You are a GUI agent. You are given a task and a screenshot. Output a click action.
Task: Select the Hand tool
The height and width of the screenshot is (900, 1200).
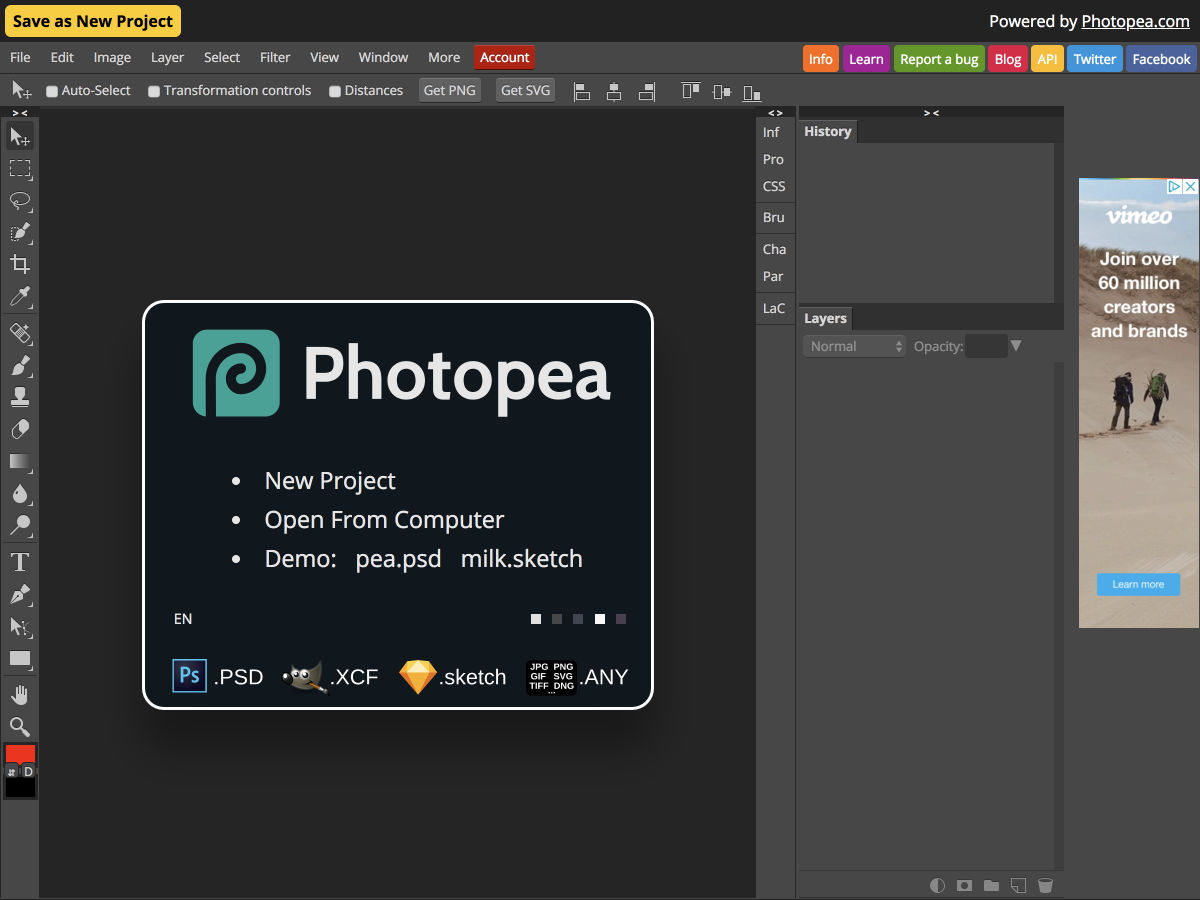[20, 695]
